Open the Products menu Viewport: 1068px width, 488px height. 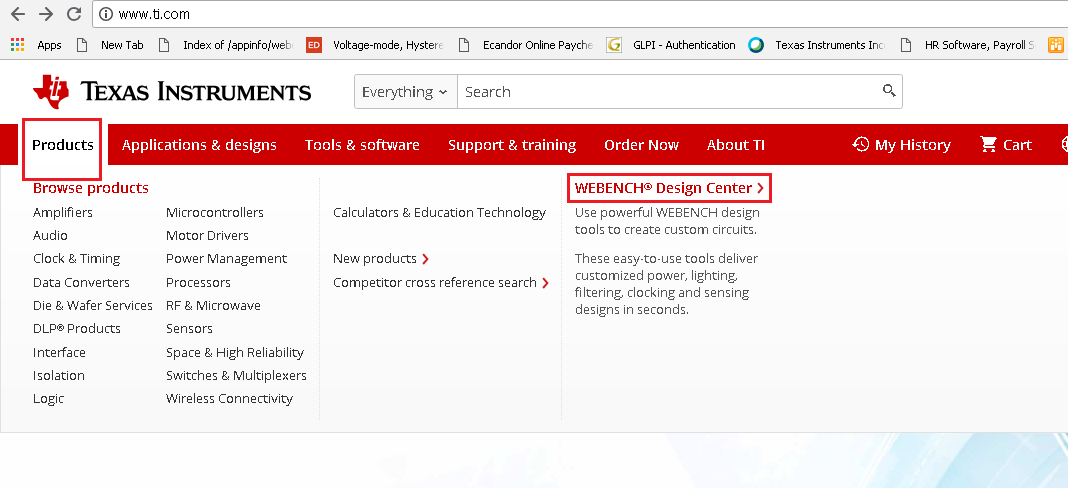click(x=63, y=144)
